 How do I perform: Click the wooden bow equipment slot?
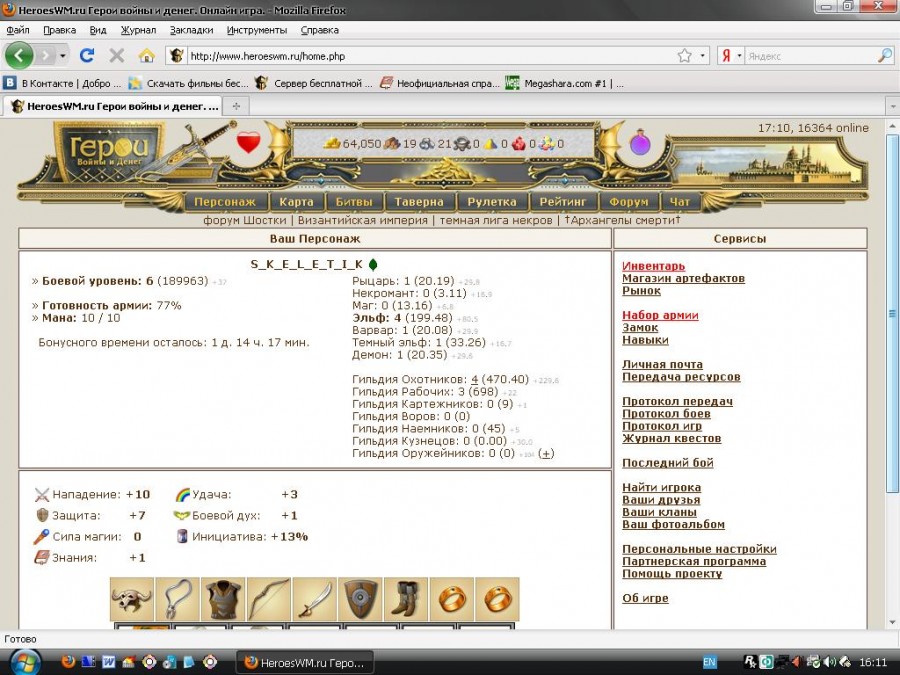[x=269, y=599]
